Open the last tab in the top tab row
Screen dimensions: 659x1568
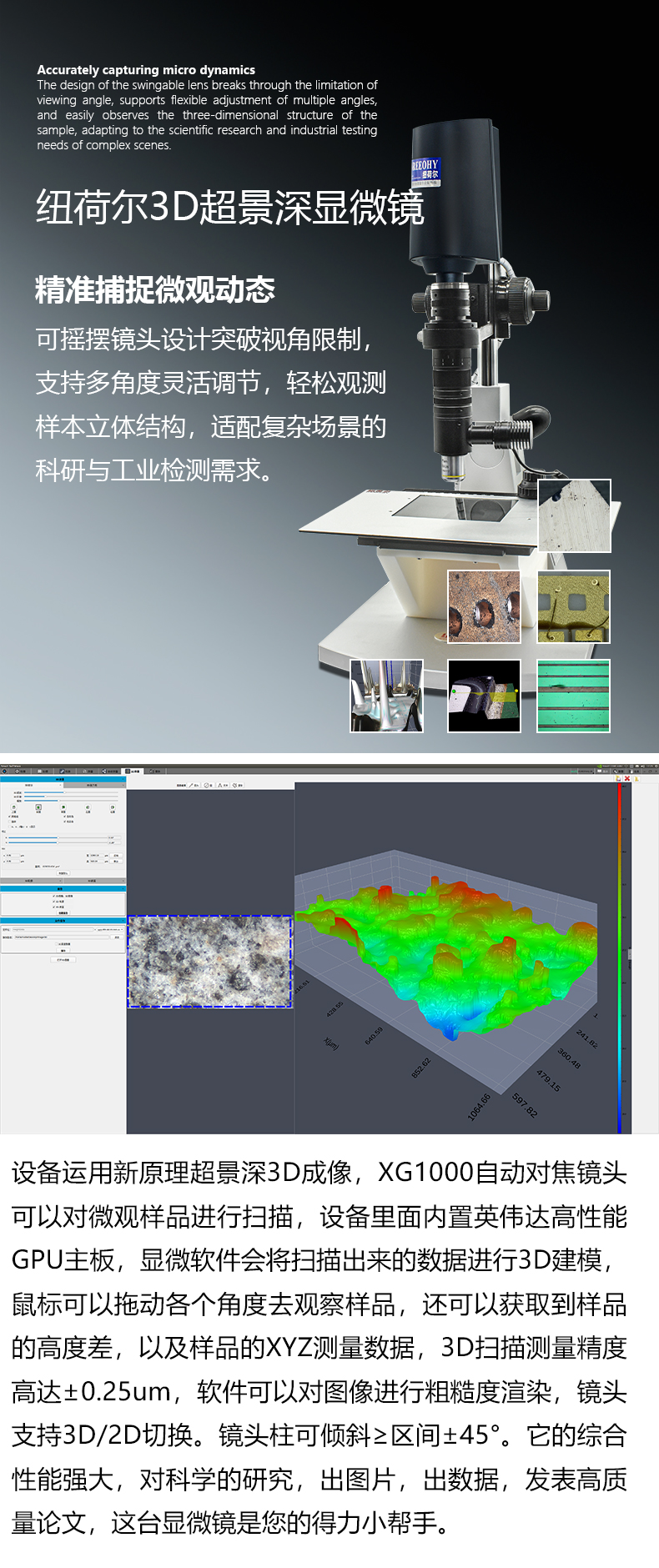pos(156,771)
